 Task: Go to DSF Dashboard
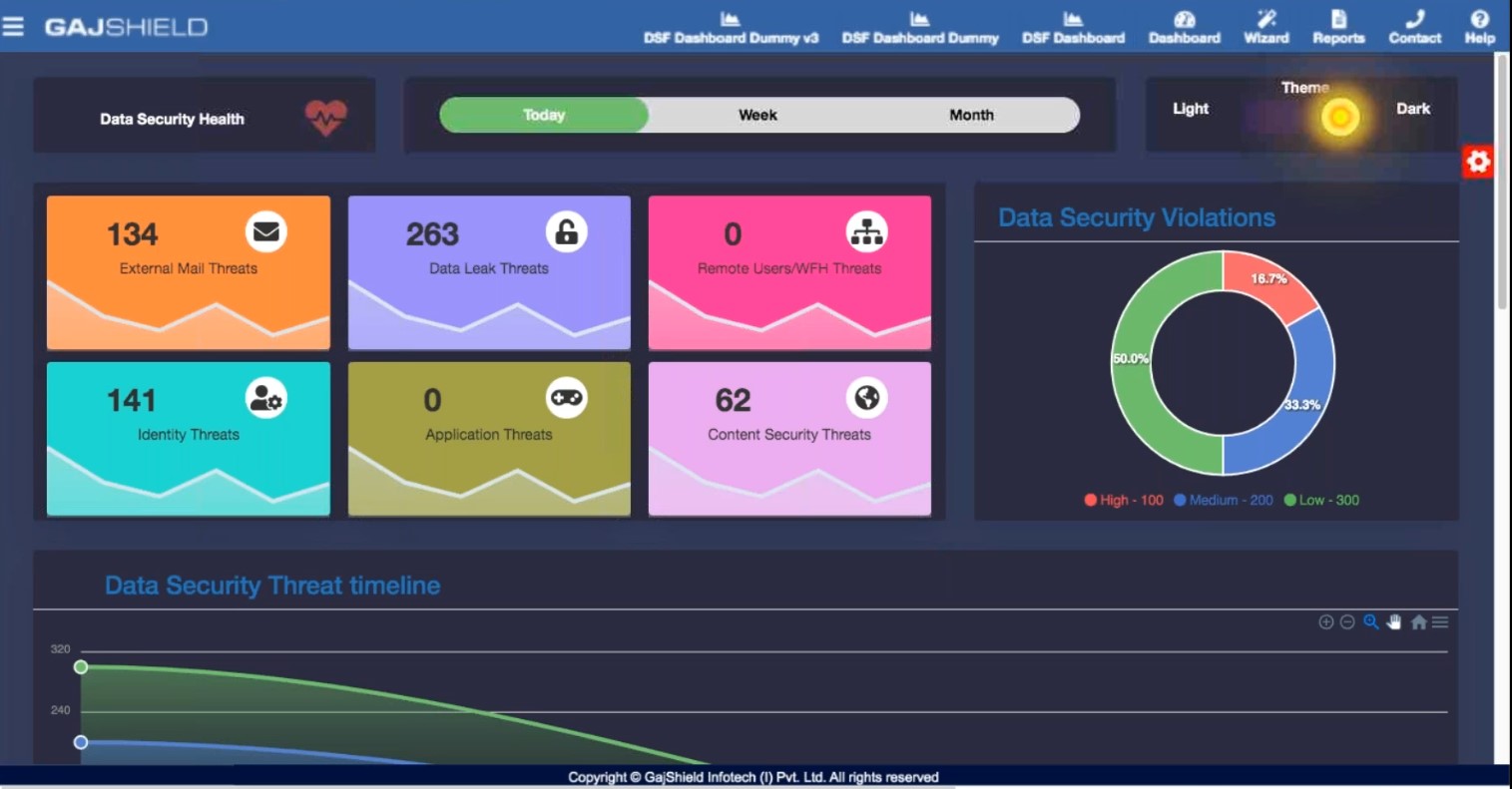1073,28
